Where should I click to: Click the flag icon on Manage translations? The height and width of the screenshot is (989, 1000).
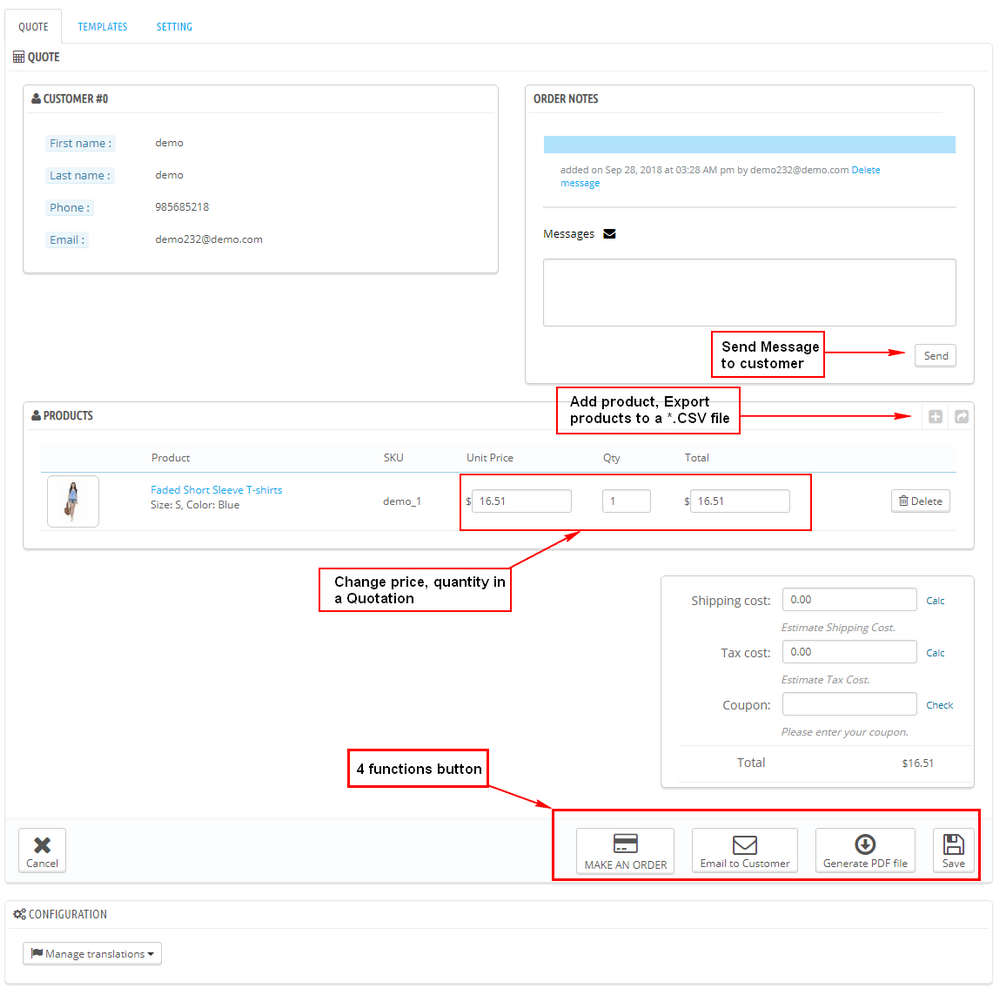[x=37, y=953]
